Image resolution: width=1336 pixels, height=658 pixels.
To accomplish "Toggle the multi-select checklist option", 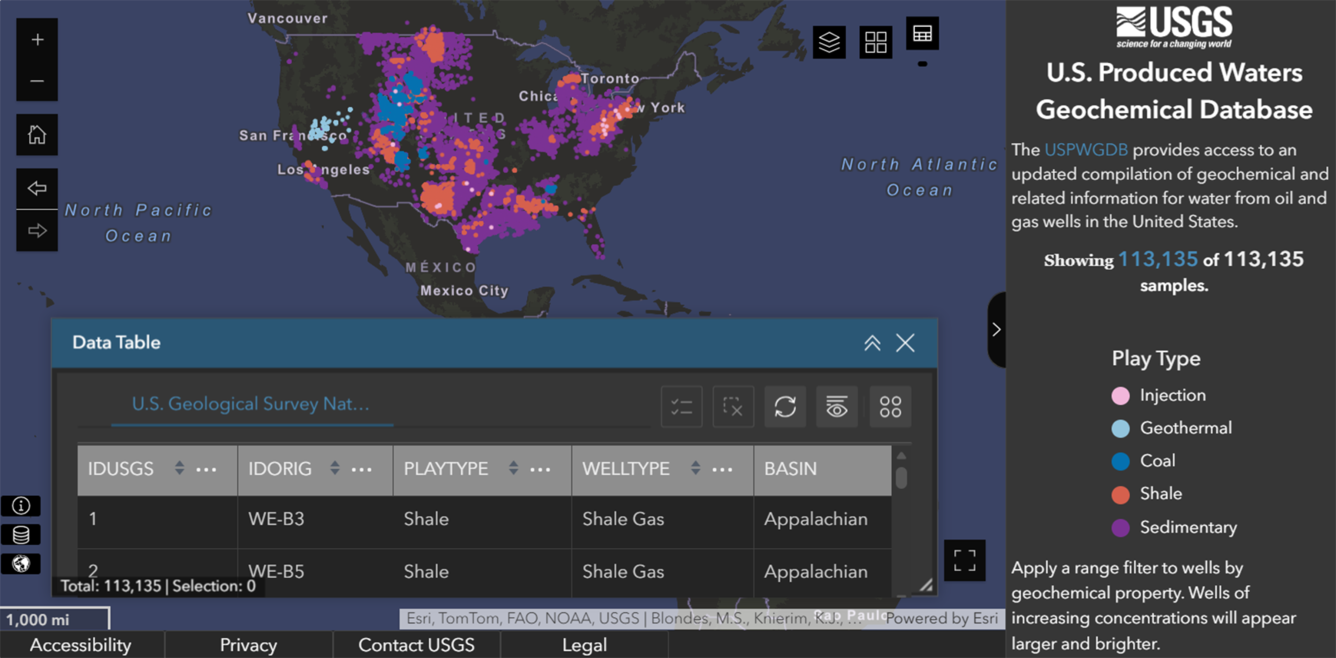I will [681, 407].
